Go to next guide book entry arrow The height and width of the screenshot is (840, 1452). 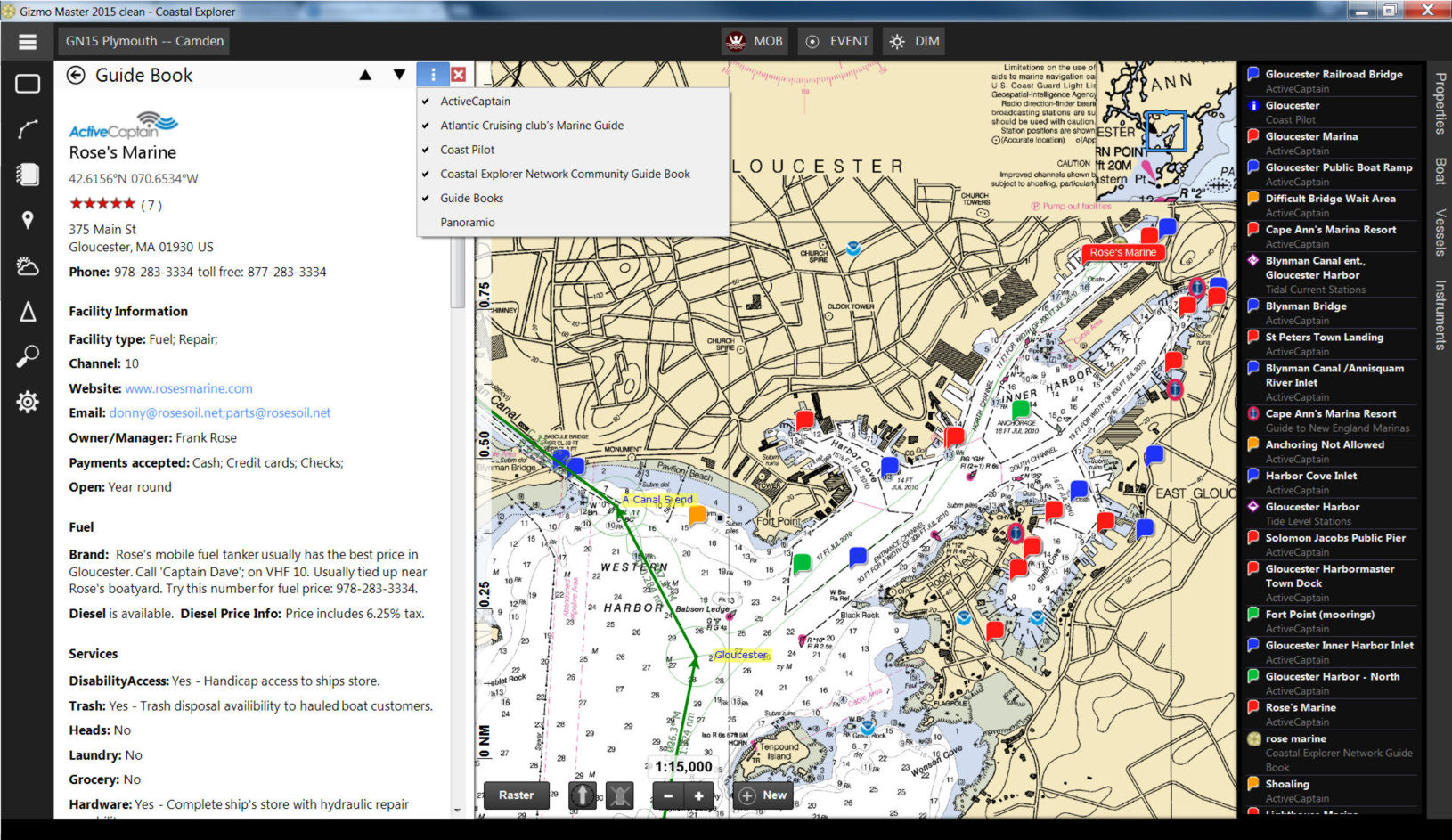pyautogui.click(x=399, y=76)
